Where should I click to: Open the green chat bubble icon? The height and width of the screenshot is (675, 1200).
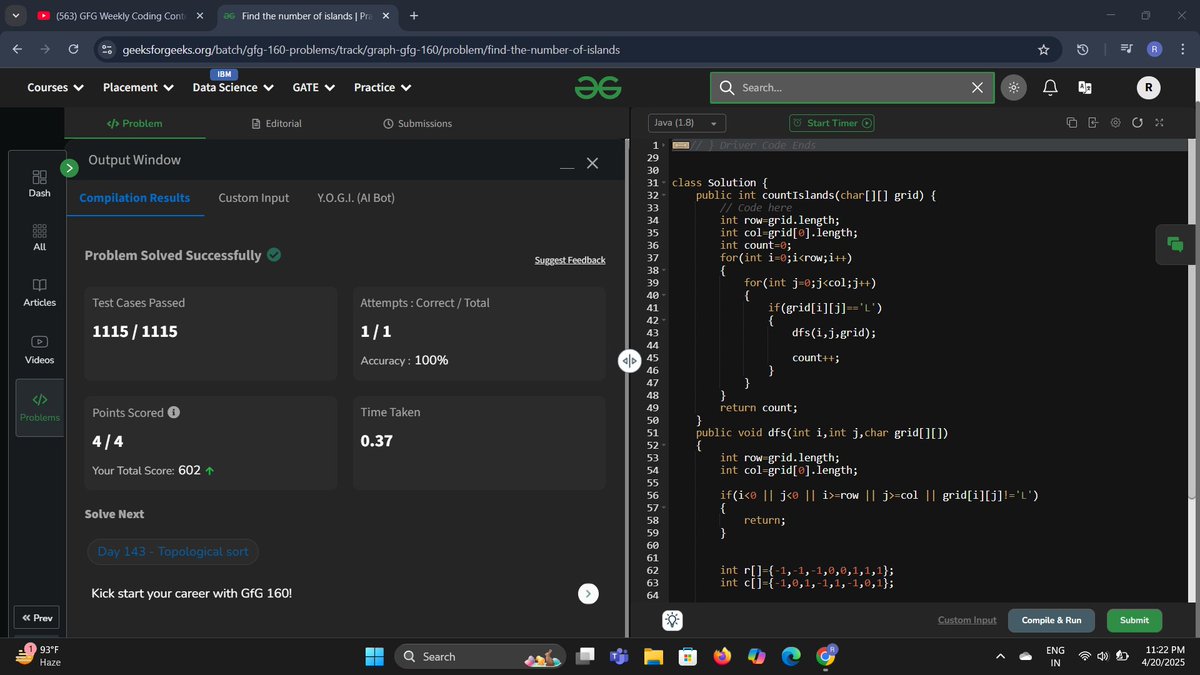pos(1175,245)
